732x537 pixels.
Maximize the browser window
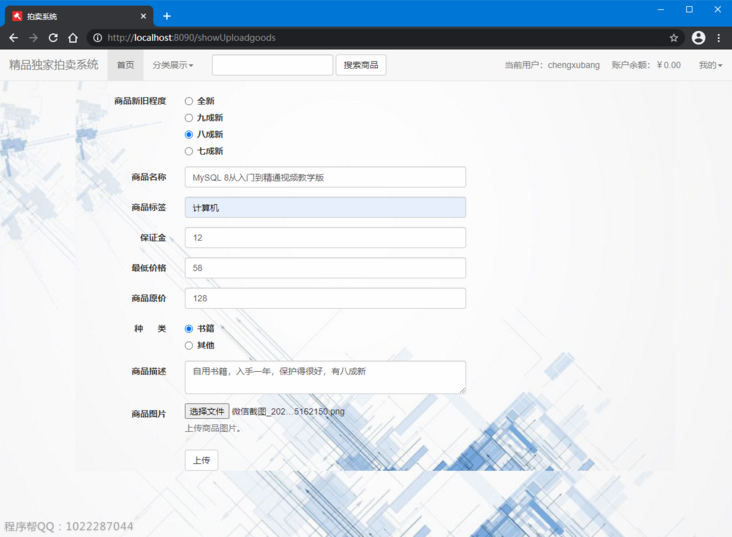click(689, 9)
